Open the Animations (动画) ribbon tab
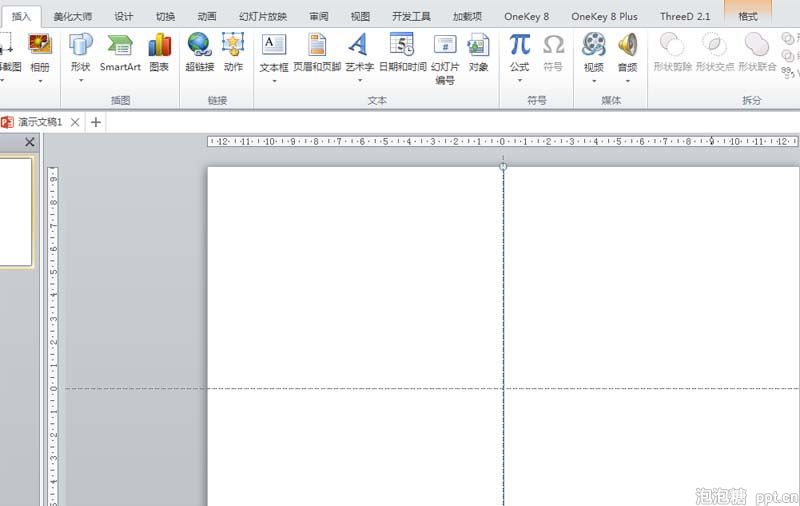800x506 pixels. (207, 17)
